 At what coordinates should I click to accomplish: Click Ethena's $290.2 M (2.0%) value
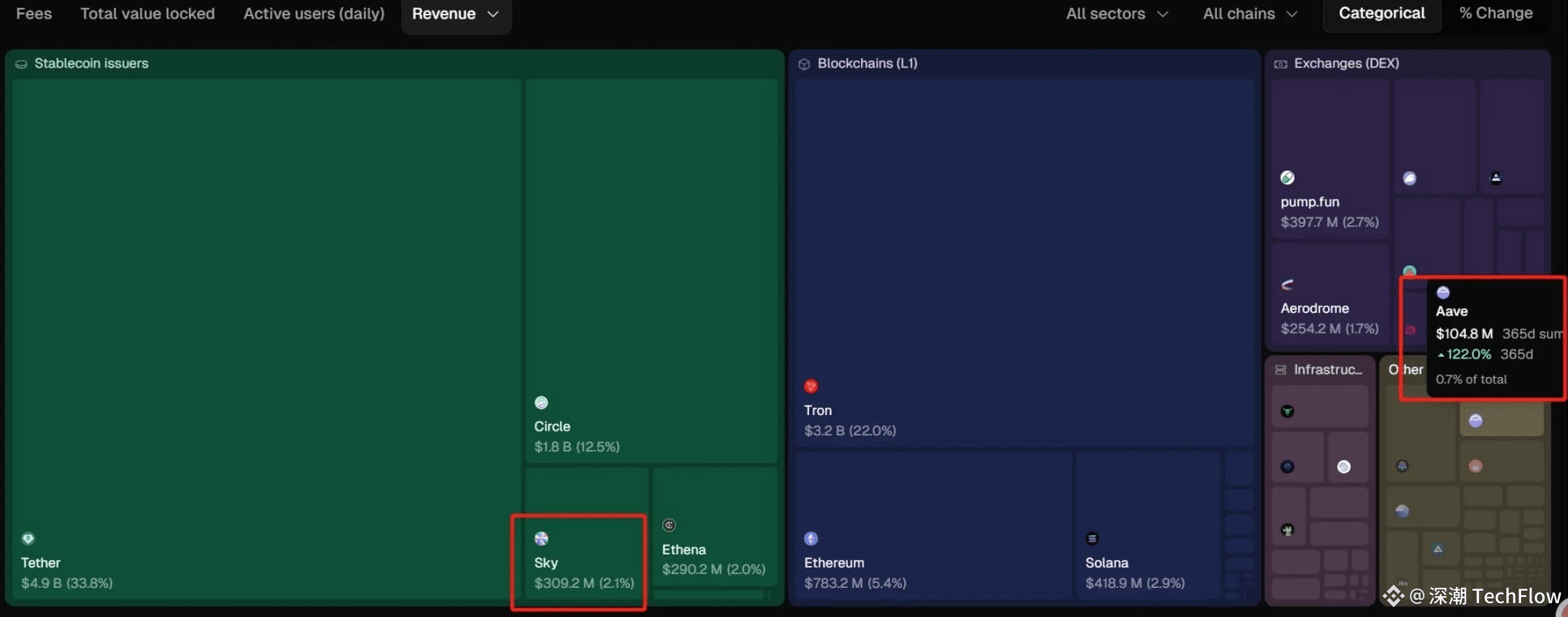(713, 569)
